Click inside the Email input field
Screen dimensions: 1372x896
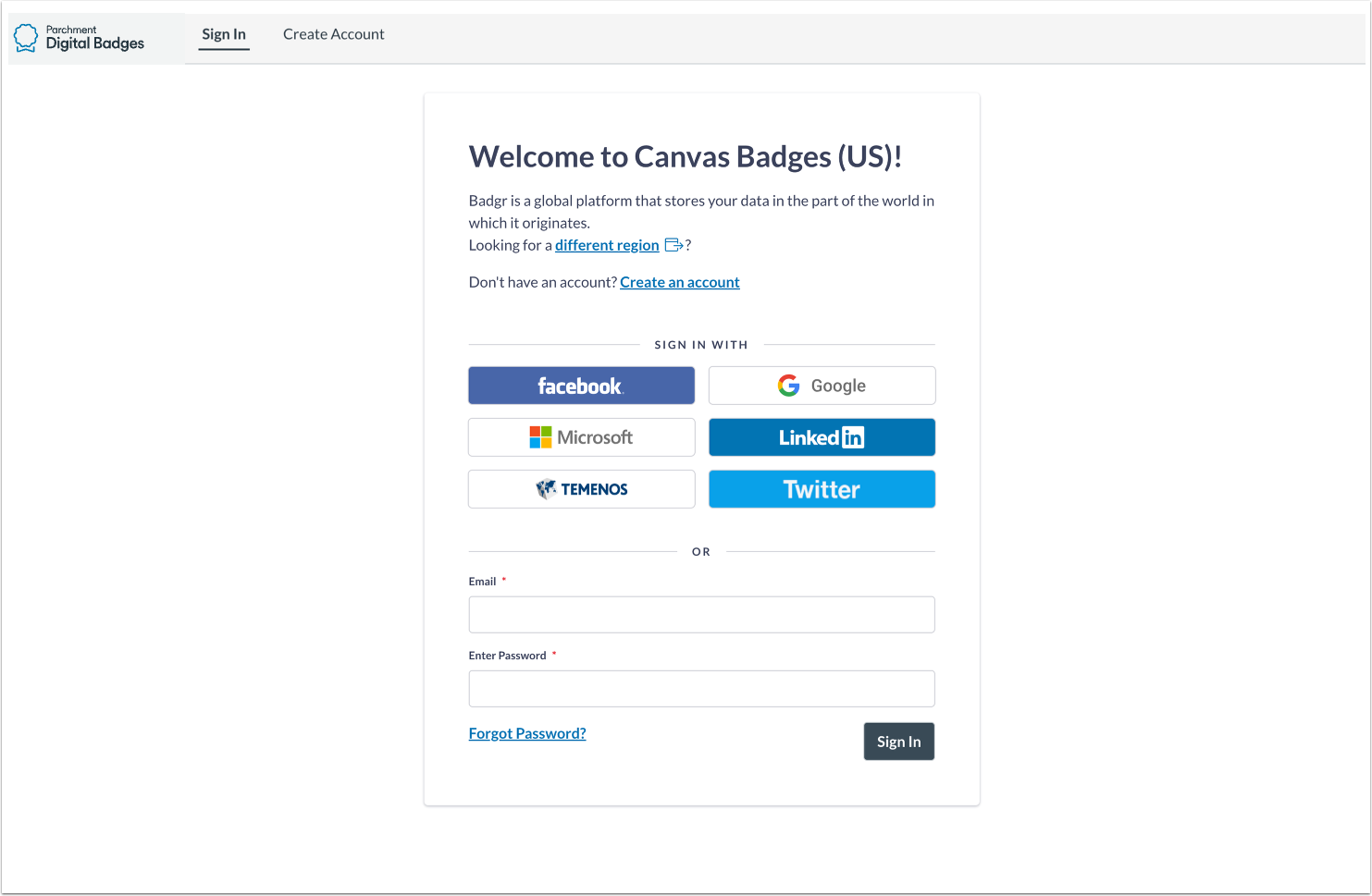point(701,614)
